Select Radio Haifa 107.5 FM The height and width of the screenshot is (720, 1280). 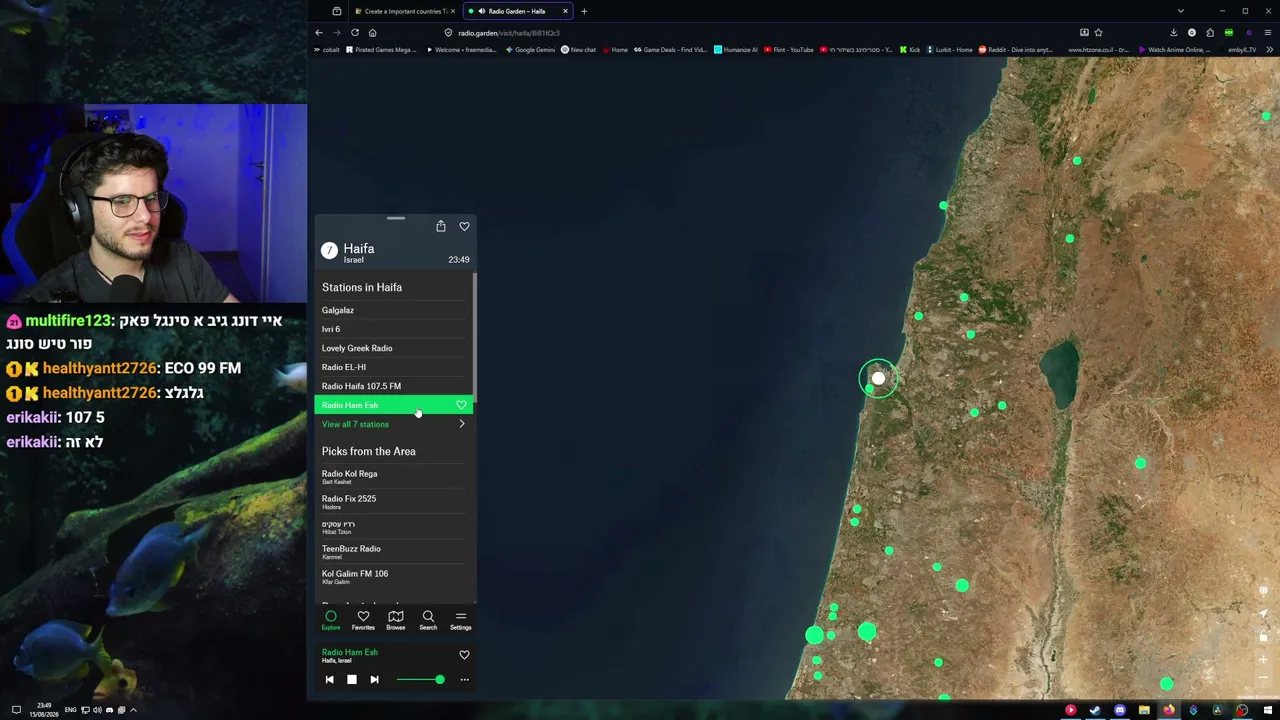click(x=393, y=386)
